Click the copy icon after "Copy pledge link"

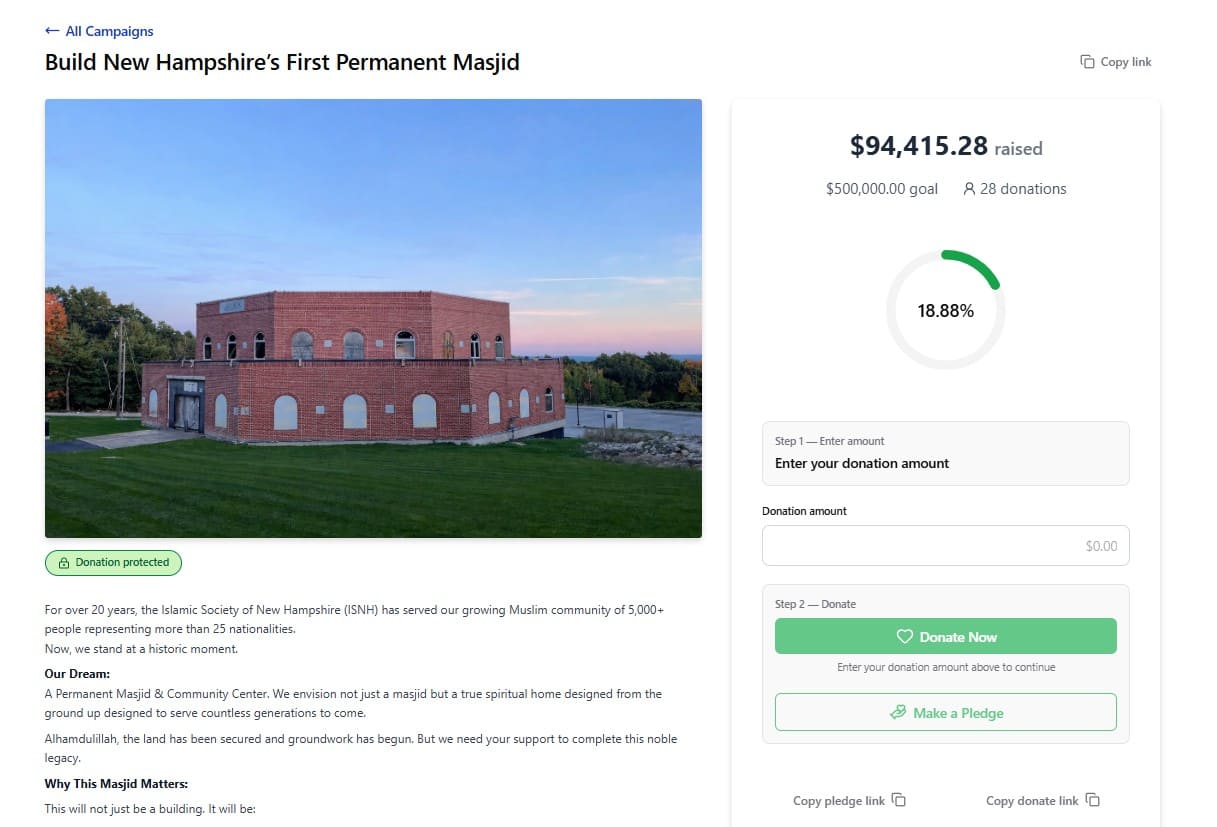coord(899,800)
